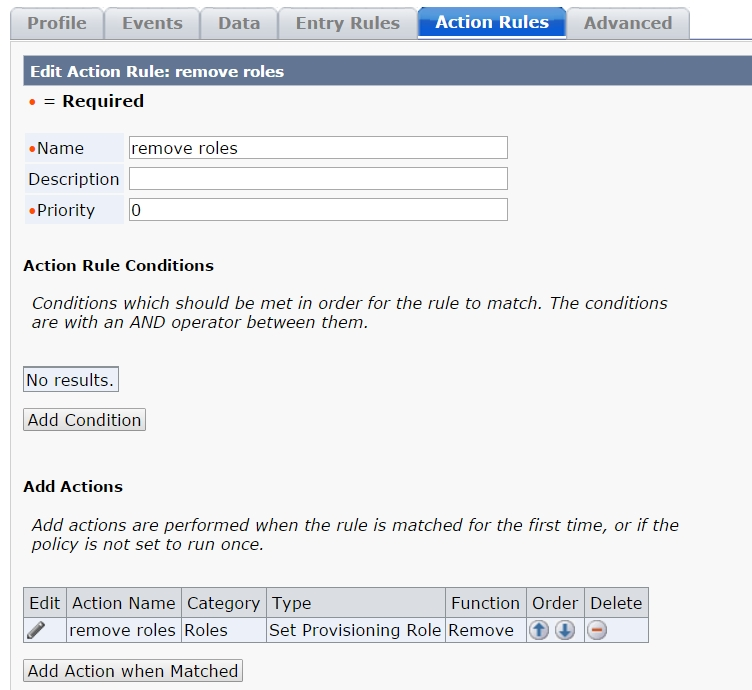Select the Action Rules tab

[x=491, y=22]
